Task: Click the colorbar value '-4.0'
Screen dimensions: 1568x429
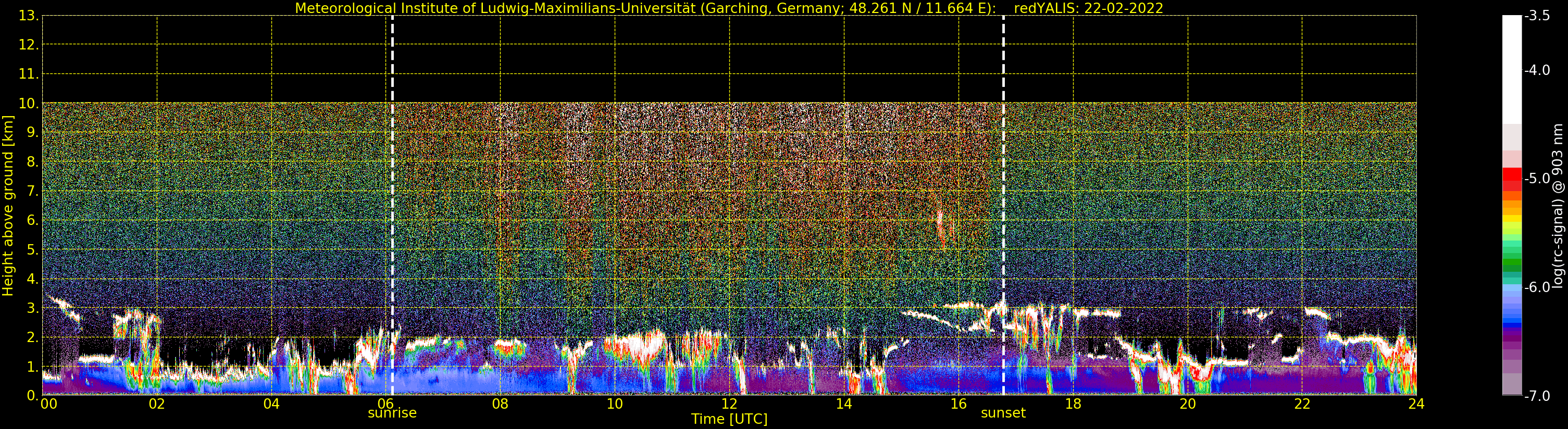Action: 1537,71
